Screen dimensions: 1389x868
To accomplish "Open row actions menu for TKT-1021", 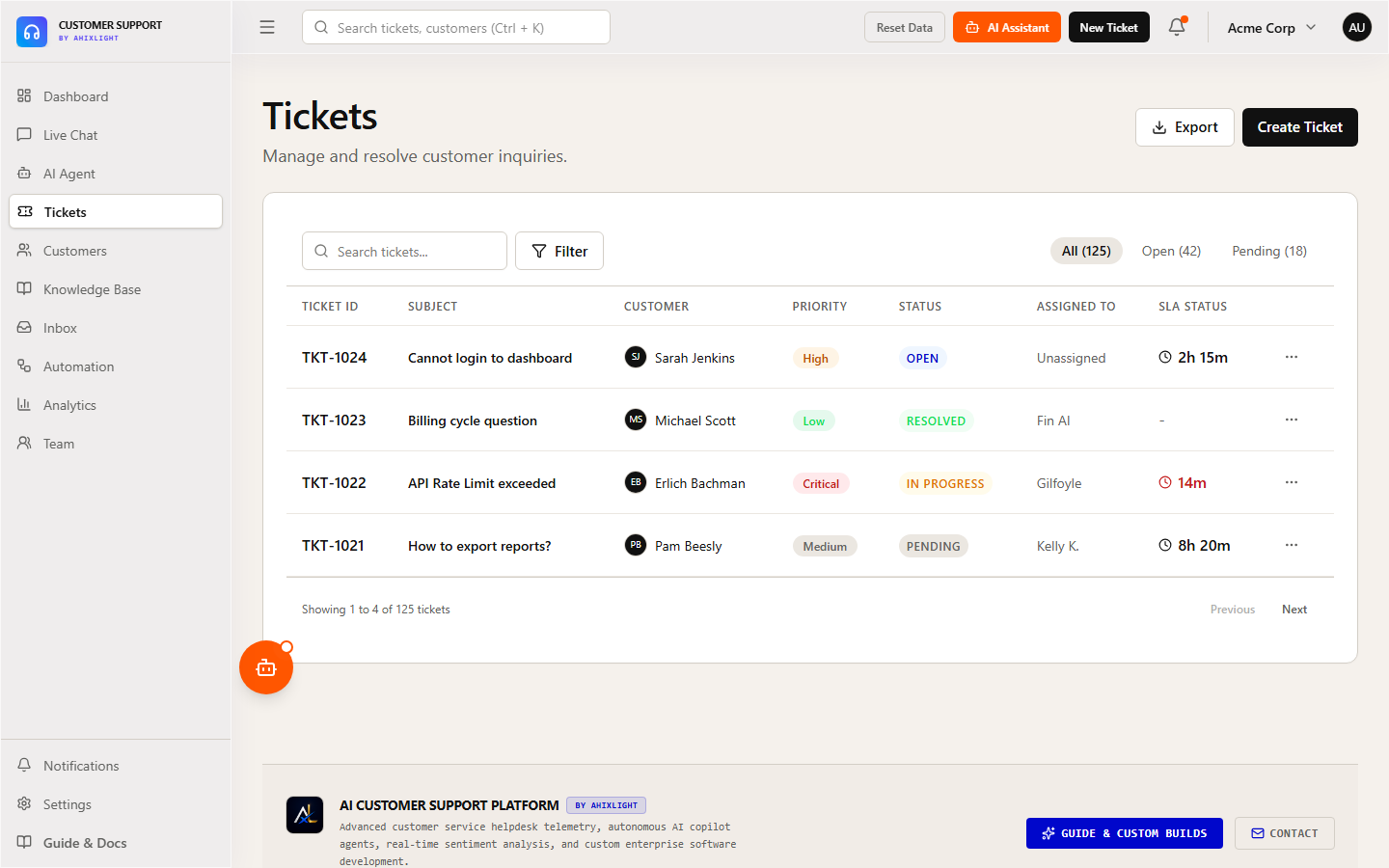I will click(1292, 545).
